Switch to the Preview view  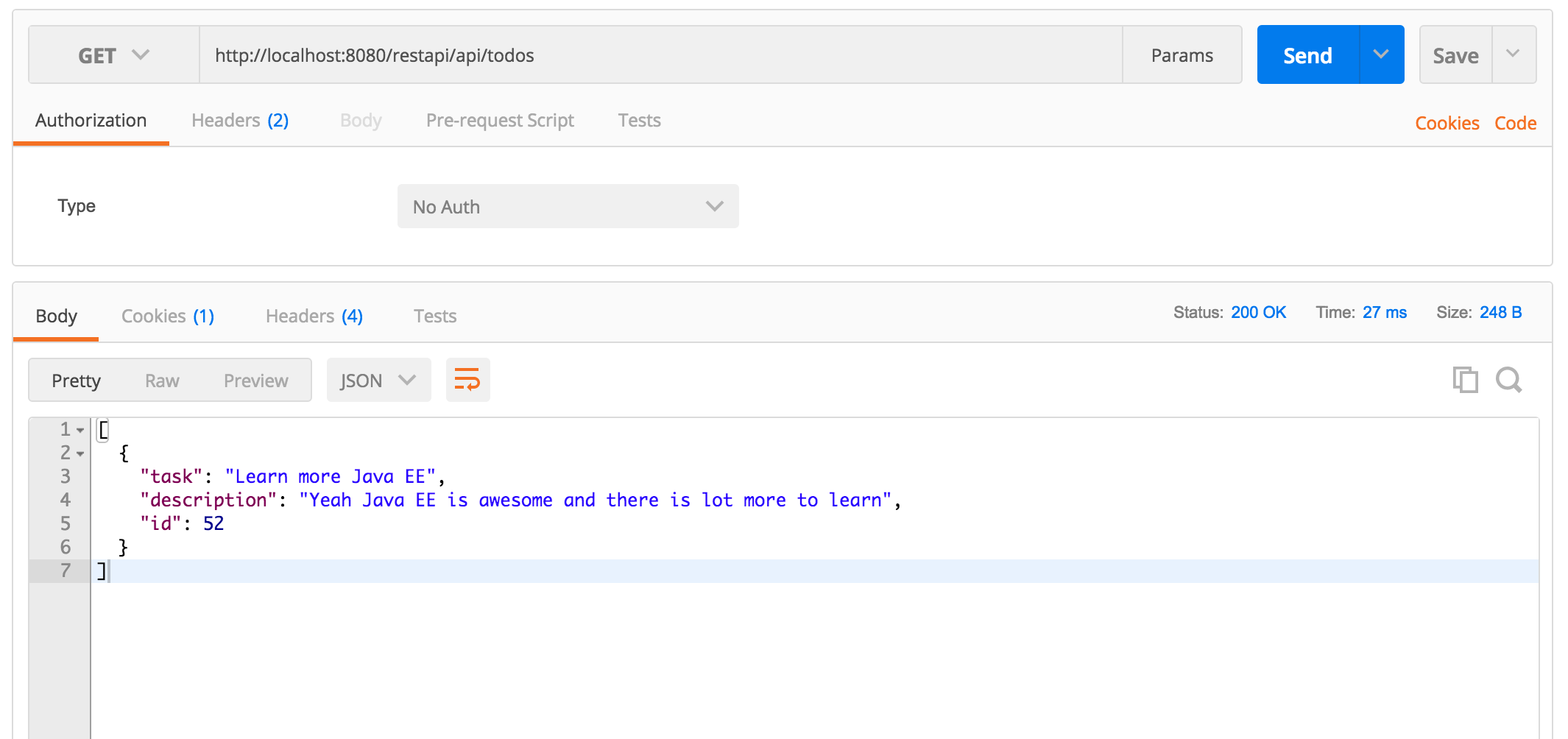[x=256, y=381]
